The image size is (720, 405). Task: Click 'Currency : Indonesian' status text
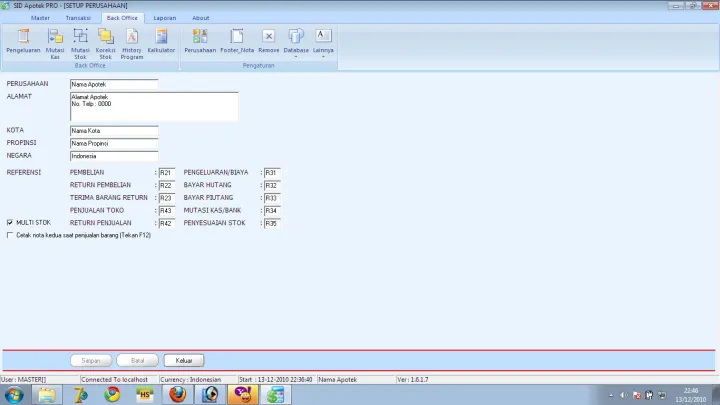(191, 380)
